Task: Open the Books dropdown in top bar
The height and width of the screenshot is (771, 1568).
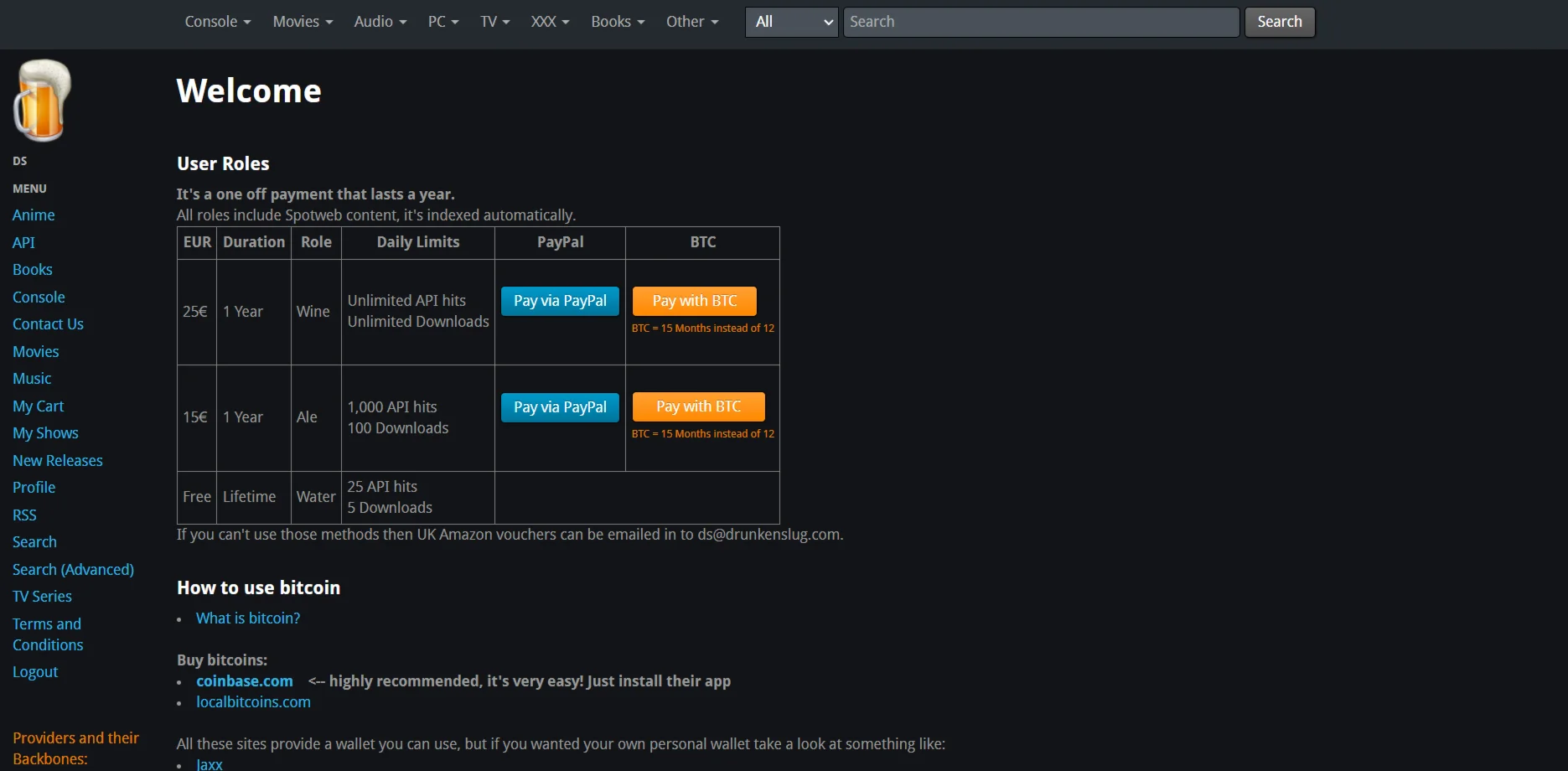Action: coord(617,22)
